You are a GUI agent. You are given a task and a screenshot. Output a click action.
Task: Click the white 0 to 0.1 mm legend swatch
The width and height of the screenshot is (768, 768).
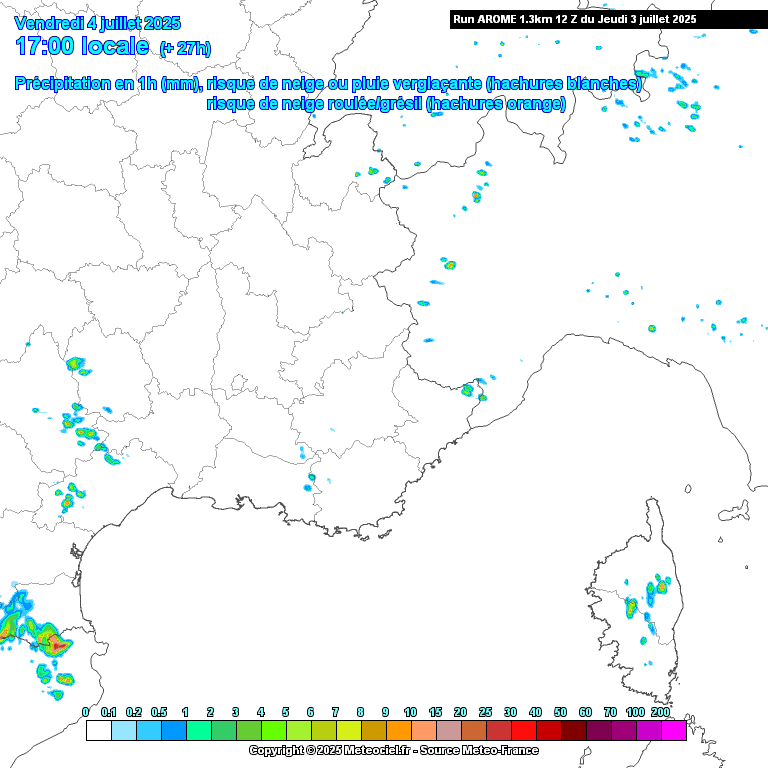pos(99,730)
